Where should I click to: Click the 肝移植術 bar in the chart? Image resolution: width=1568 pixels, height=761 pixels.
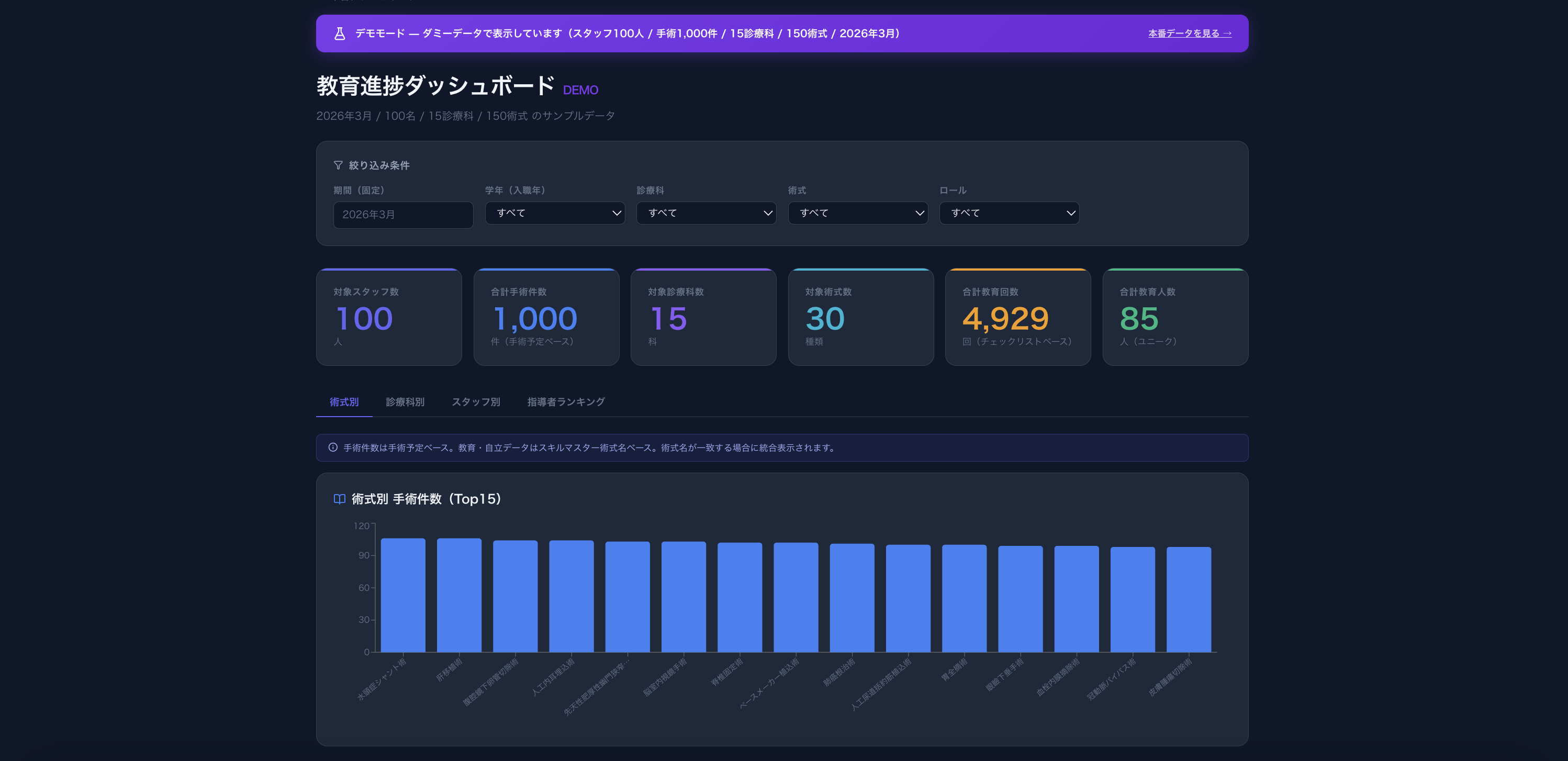459,596
